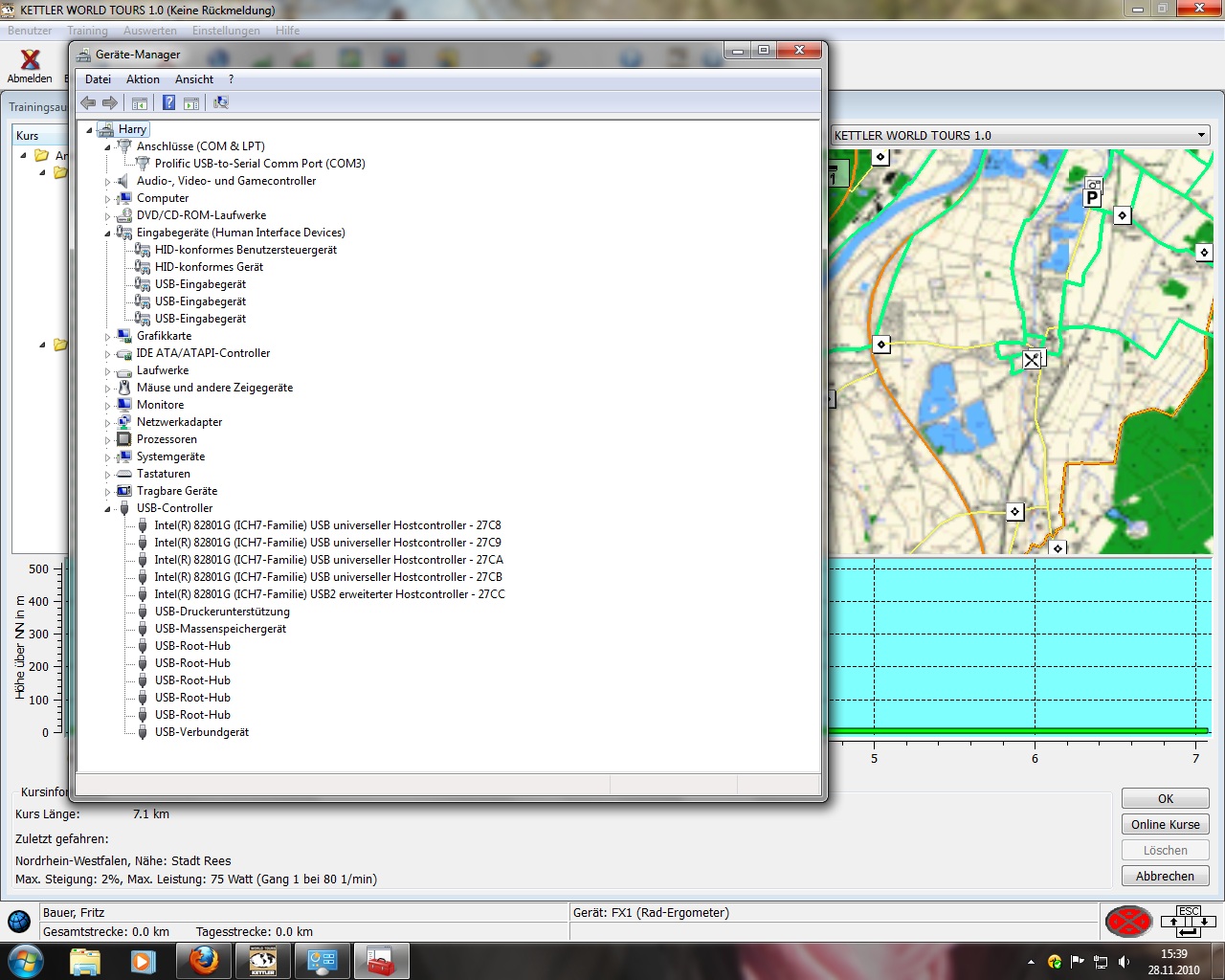Click the Abmelden red X icon
This screenshot has width=1225, height=980.
(x=31, y=59)
